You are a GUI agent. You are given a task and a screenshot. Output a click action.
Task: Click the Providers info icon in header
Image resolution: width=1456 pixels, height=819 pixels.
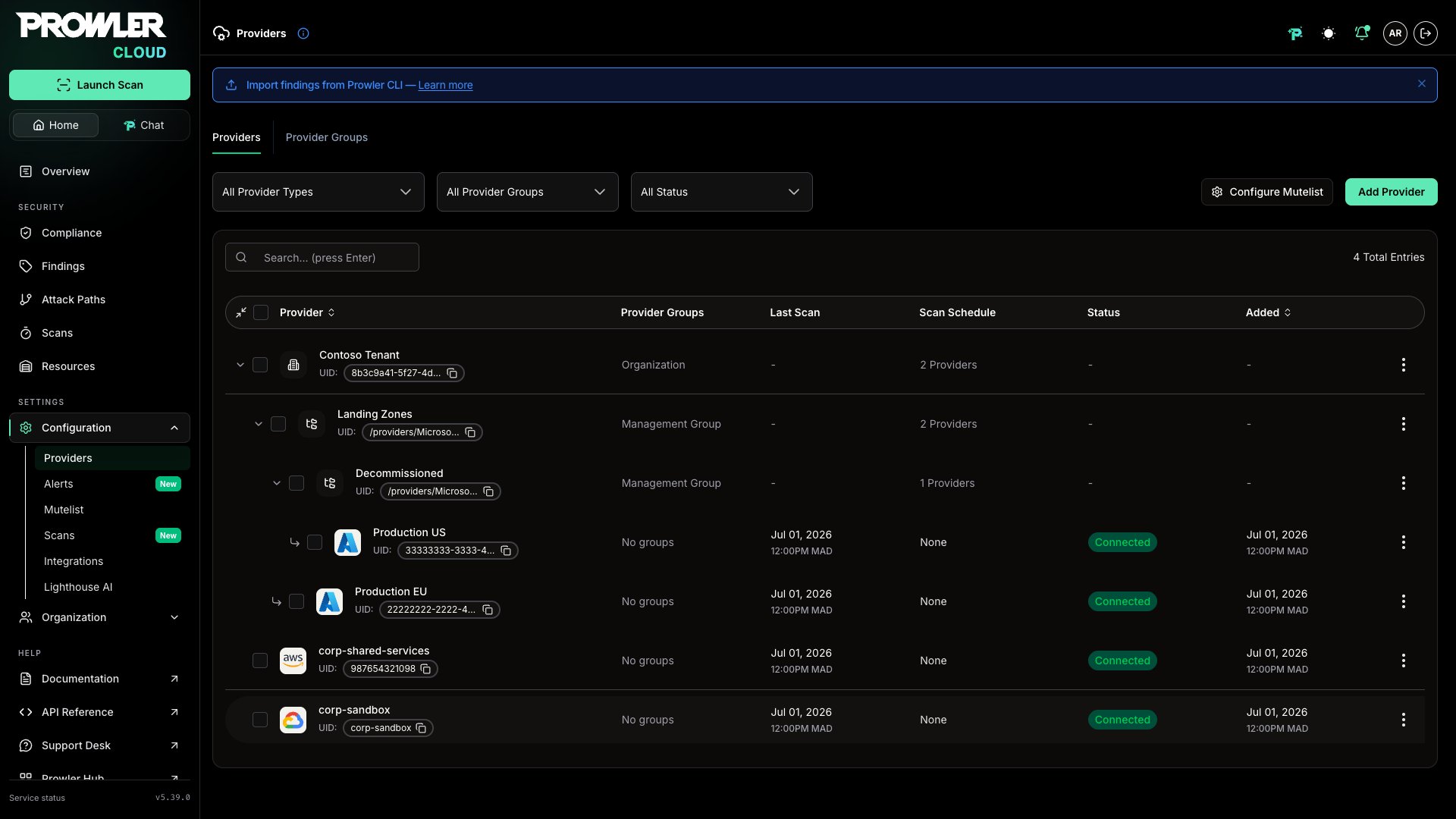pyautogui.click(x=303, y=33)
